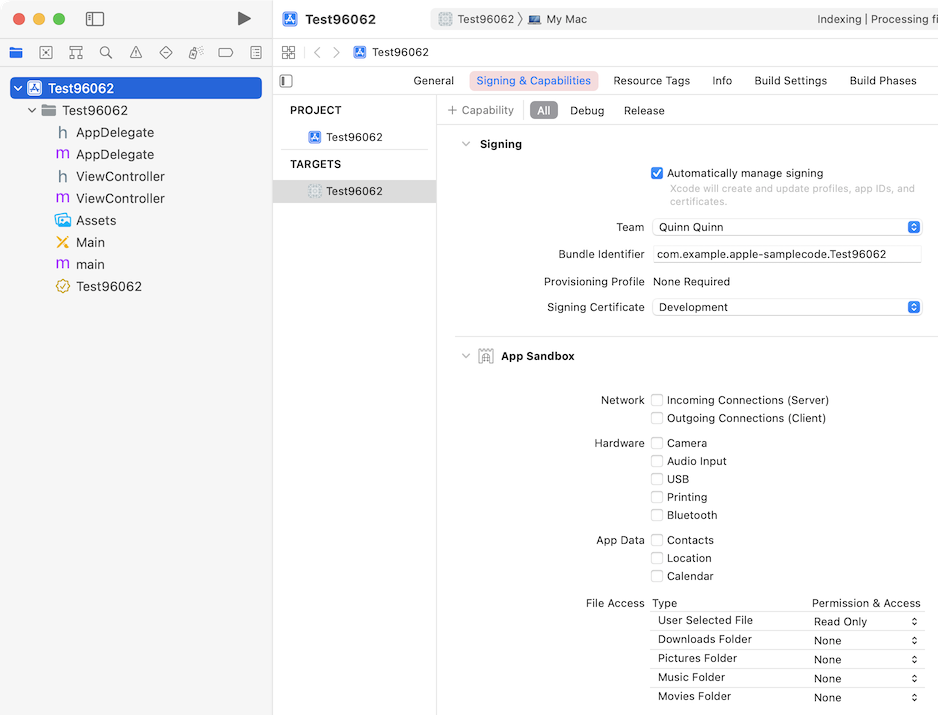The width and height of the screenshot is (938, 715).
Task: Toggle the navigator sidebar button
Action: (x=95, y=19)
